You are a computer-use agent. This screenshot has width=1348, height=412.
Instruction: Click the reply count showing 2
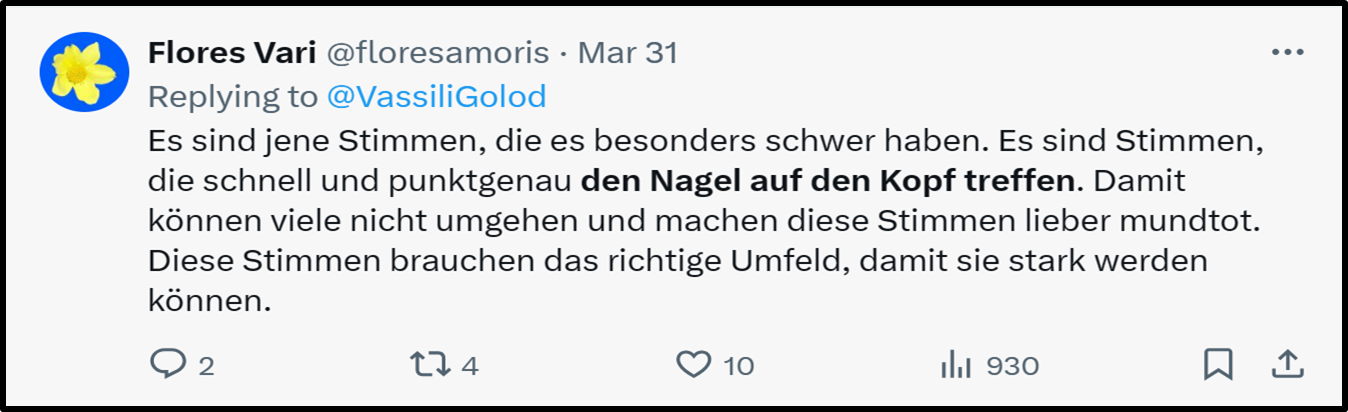coord(206,366)
